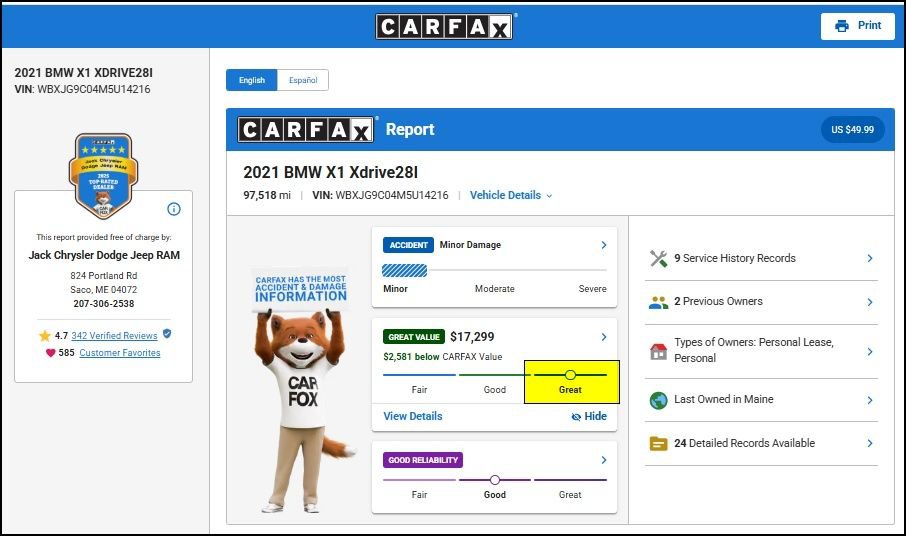Viewport: 906px width, 536px height.
Task: Open 342 Verified Reviews link
Action: click(x=114, y=336)
